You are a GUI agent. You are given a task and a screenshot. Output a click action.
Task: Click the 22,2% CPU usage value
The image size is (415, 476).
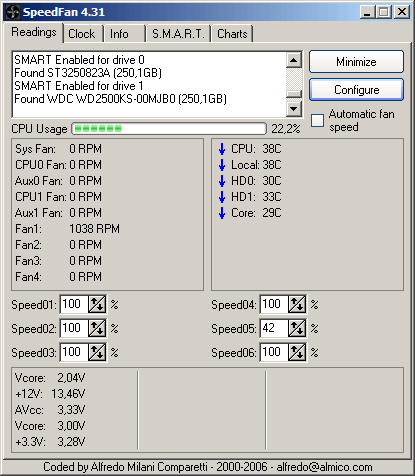(x=286, y=129)
